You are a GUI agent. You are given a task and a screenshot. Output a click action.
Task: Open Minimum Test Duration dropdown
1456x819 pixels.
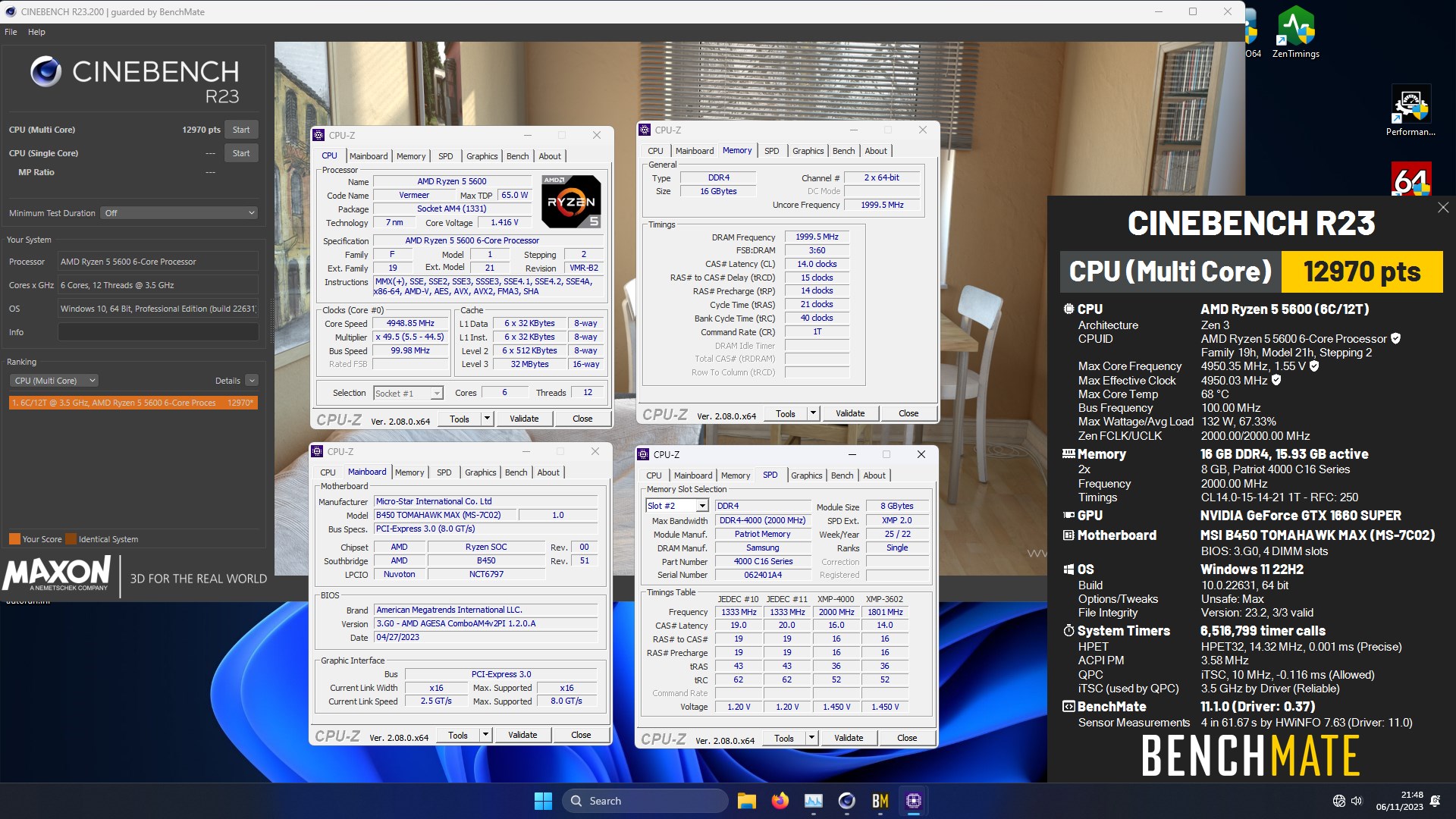(180, 213)
